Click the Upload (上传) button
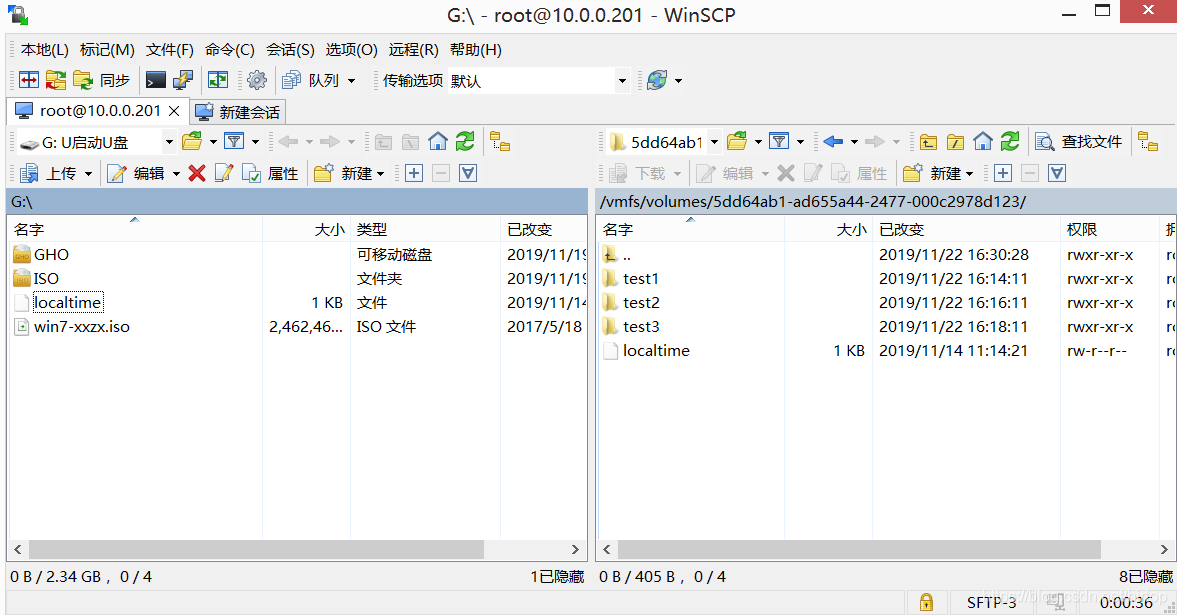Viewport: 1177px width, 615px height. [50, 173]
